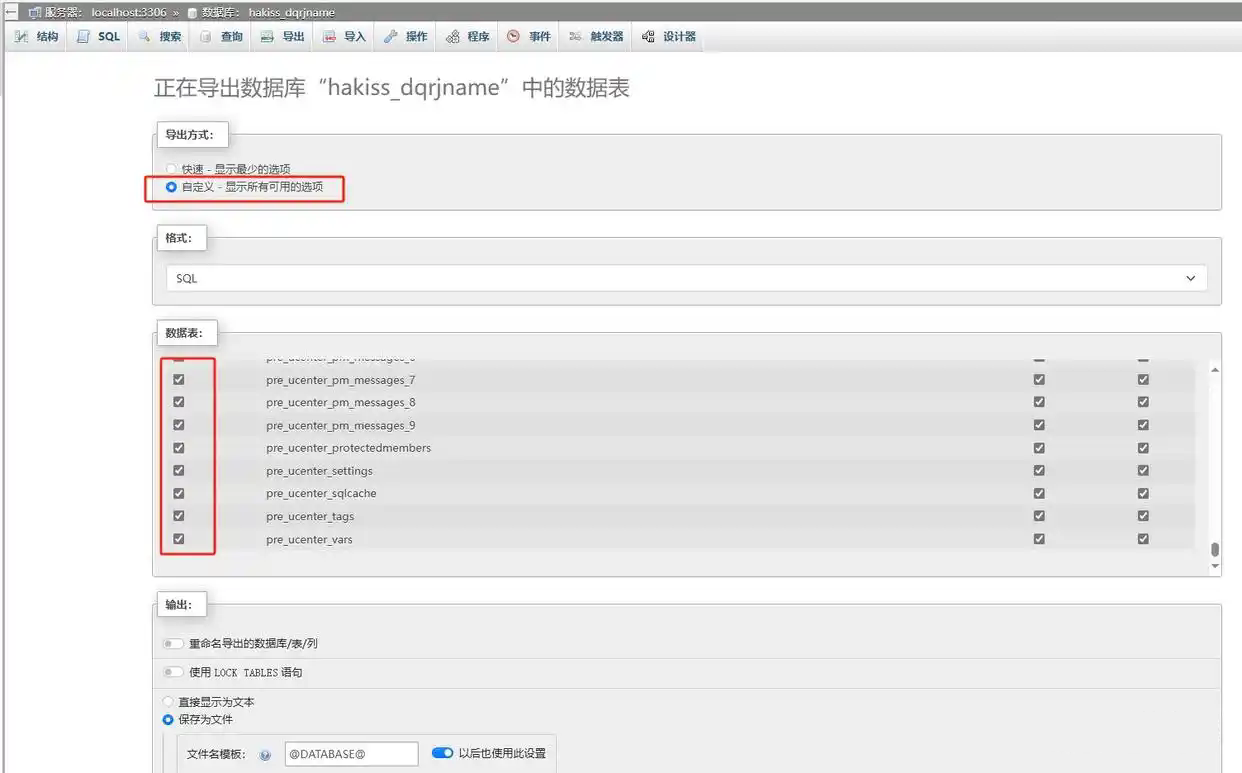Toggle 重命名导出的数据库/表/列 switch
Image resolution: width=1242 pixels, height=773 pixels.
coord(174,644)
